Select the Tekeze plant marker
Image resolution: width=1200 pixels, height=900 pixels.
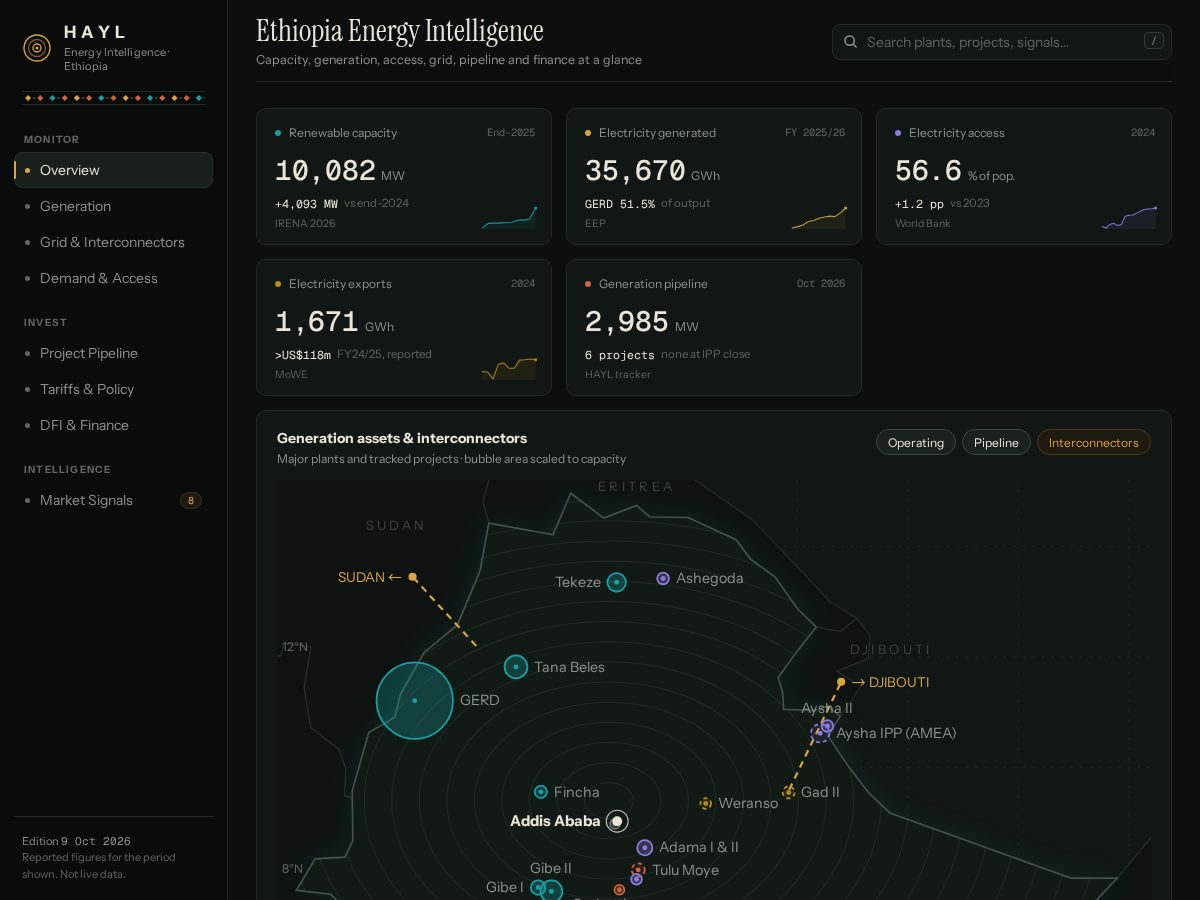pos(617,582)
